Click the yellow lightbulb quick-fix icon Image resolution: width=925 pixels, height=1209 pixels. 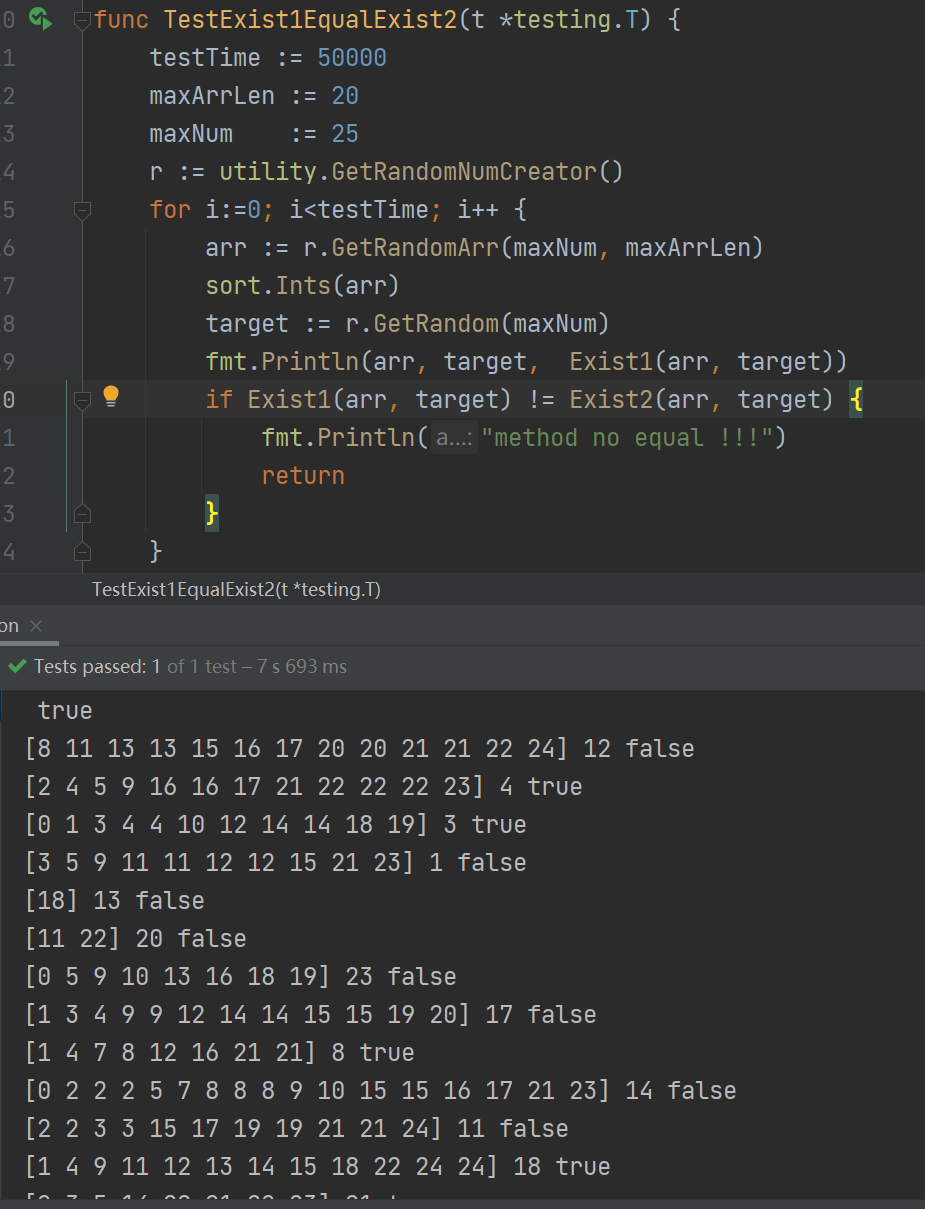coord(111,397)
